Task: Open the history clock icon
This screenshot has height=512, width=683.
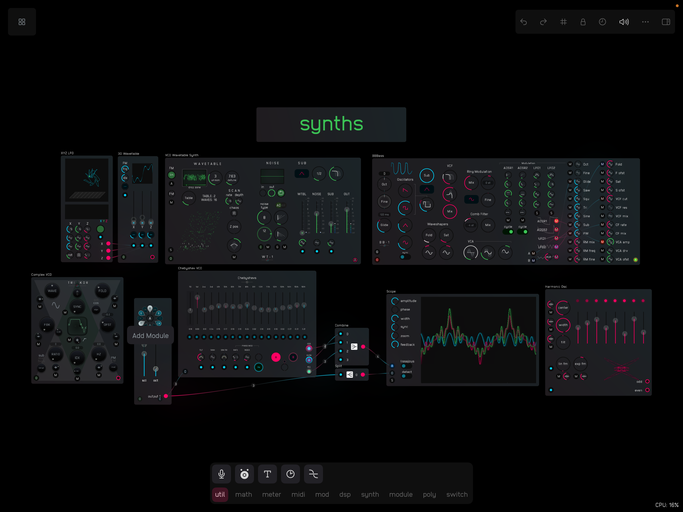Action: 602,22
